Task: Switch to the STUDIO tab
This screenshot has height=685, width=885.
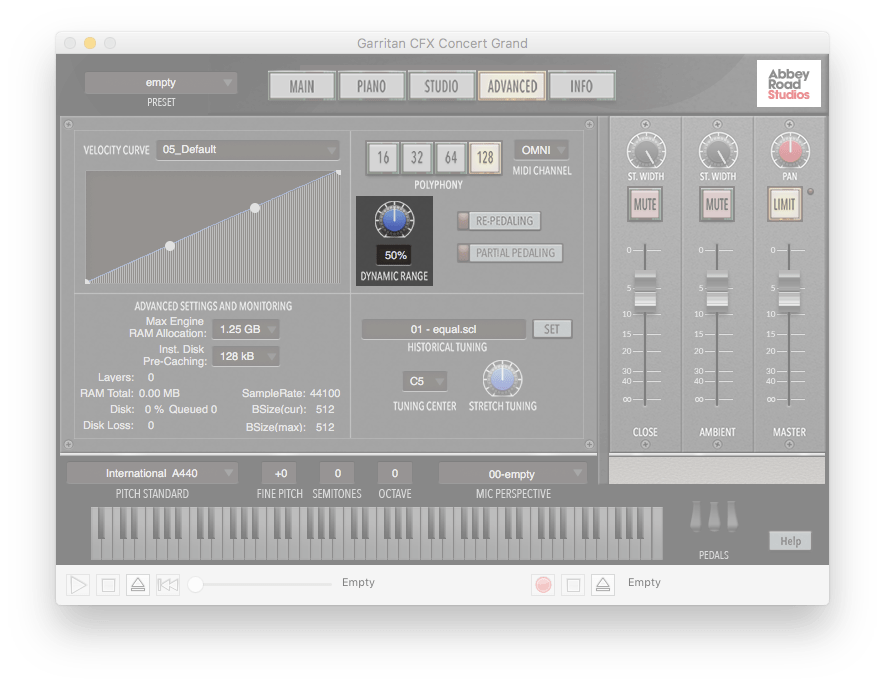Action: (441, 86)
